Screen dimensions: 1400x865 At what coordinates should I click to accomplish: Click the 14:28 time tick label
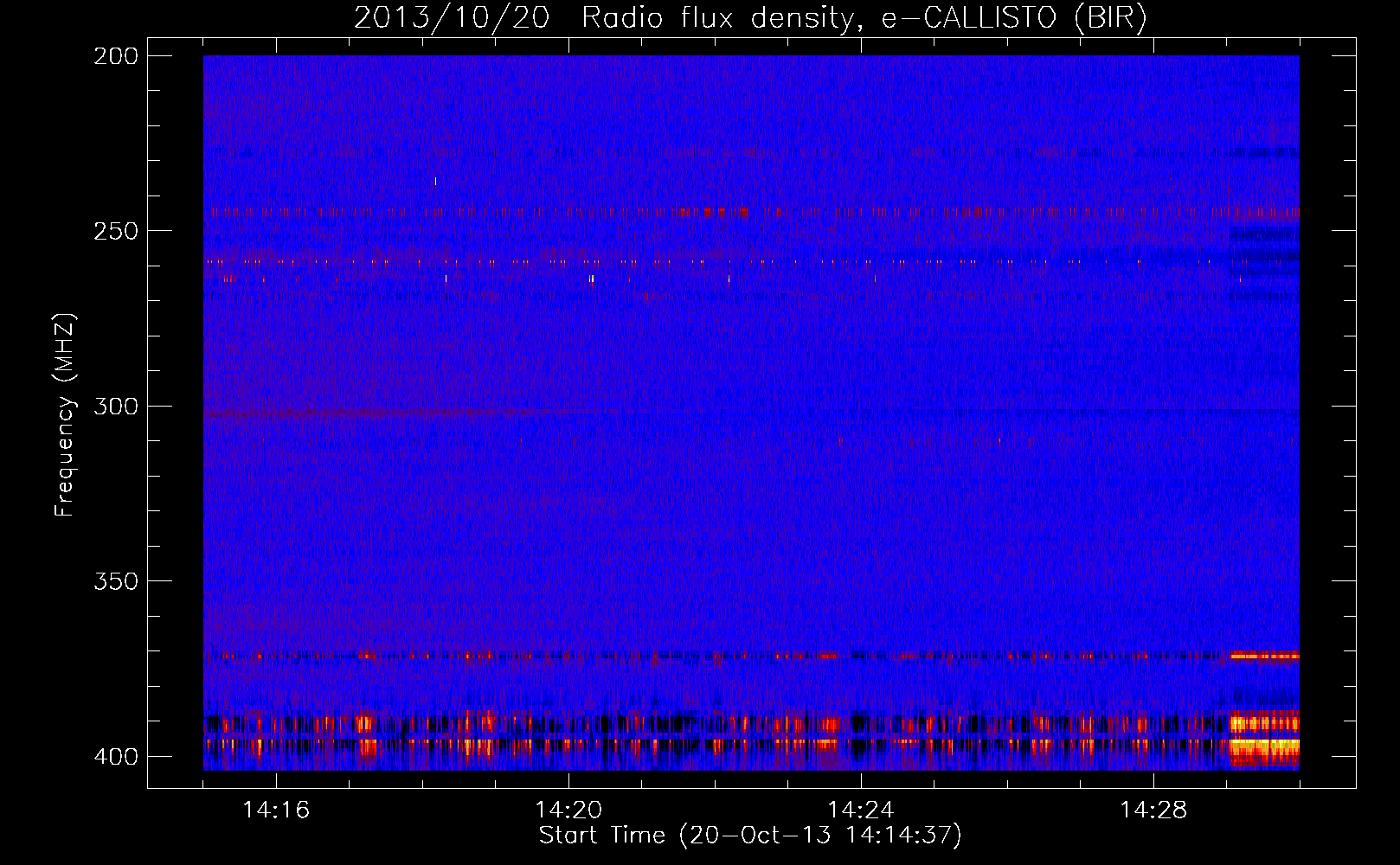tap(1153, 811)
